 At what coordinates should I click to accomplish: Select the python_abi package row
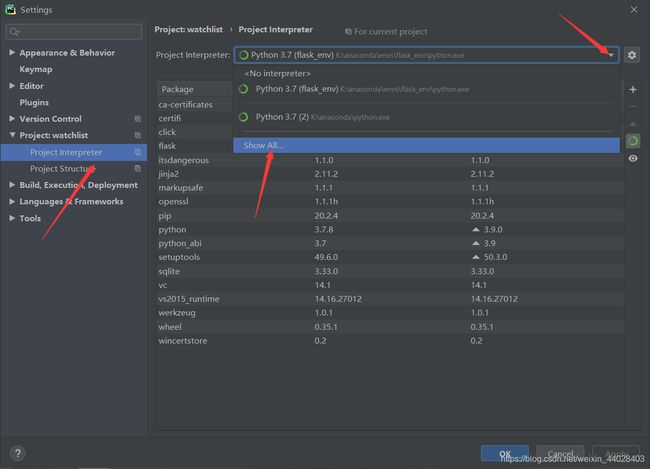[x=390, y=243]
